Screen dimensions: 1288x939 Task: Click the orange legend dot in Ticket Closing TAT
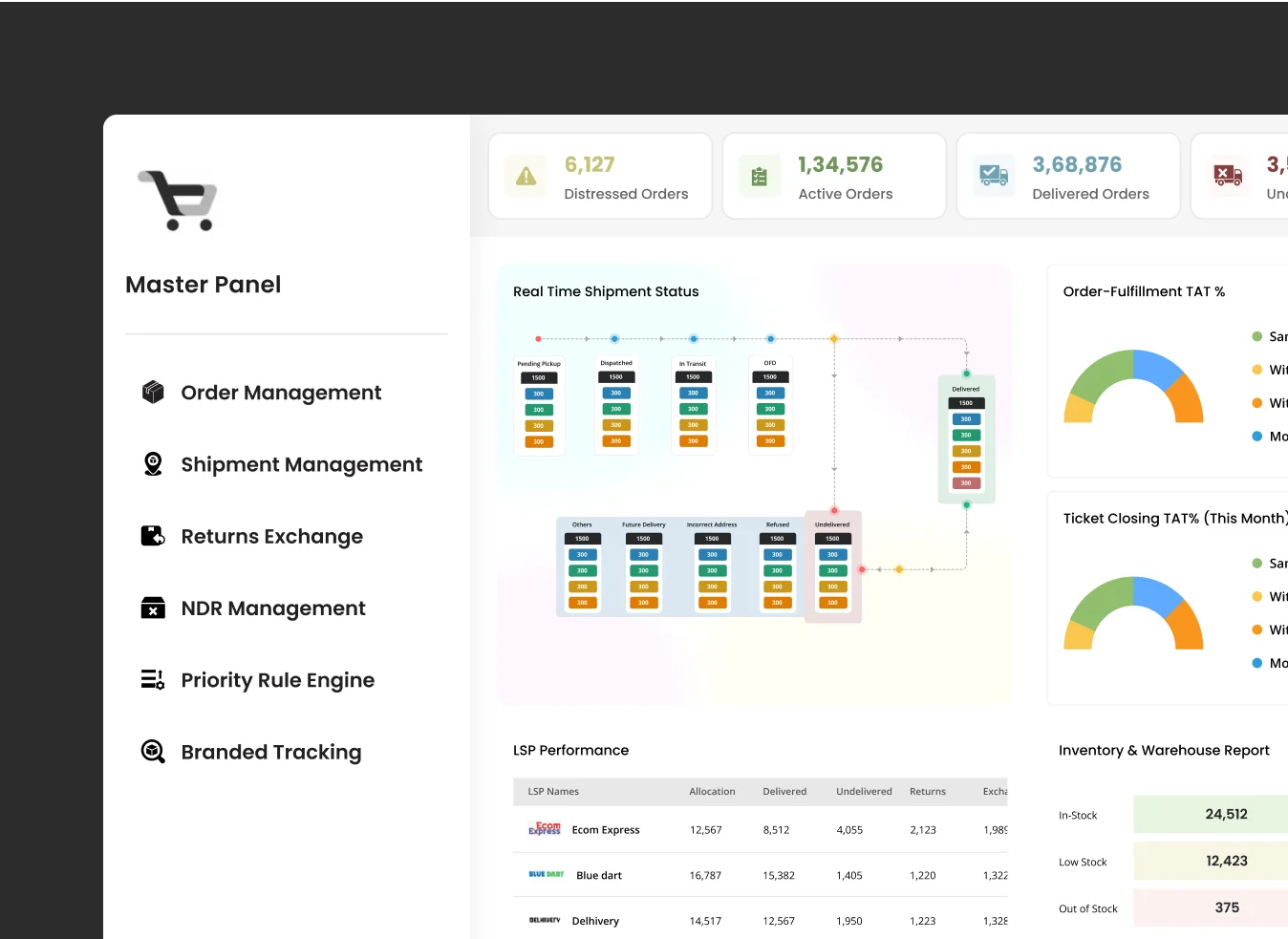1257,630
